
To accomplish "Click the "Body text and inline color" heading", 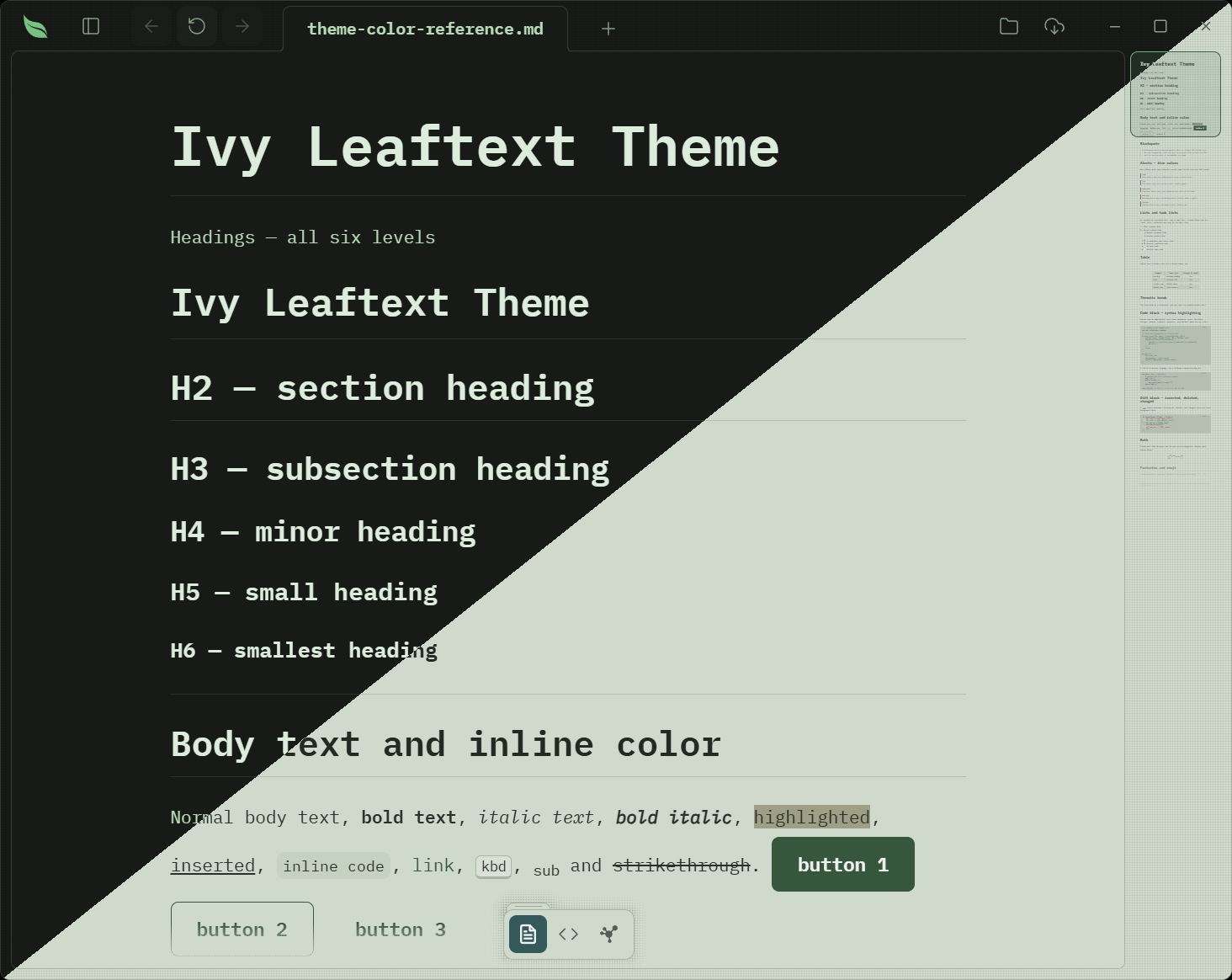I will (446, 744).
